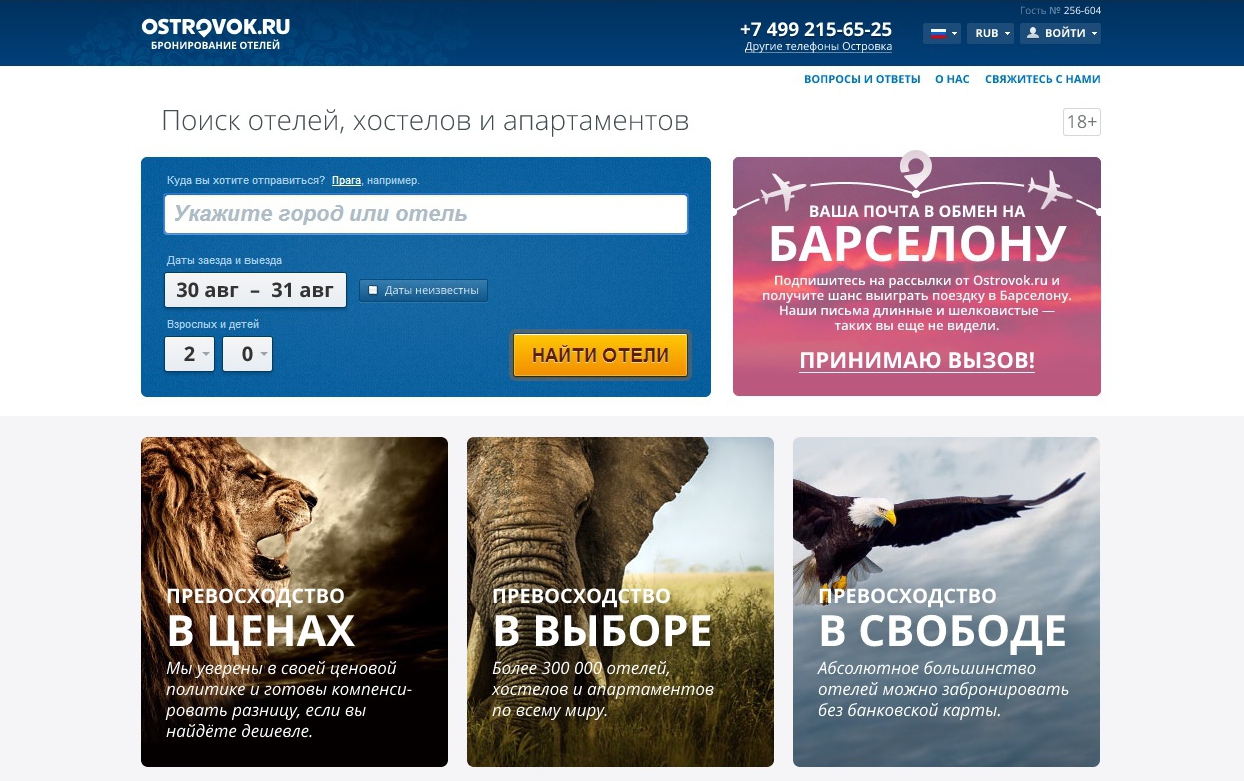Click the 'Прага' example city link
The width and height of the screenshot is (1244, 781).
pos(346,181)
